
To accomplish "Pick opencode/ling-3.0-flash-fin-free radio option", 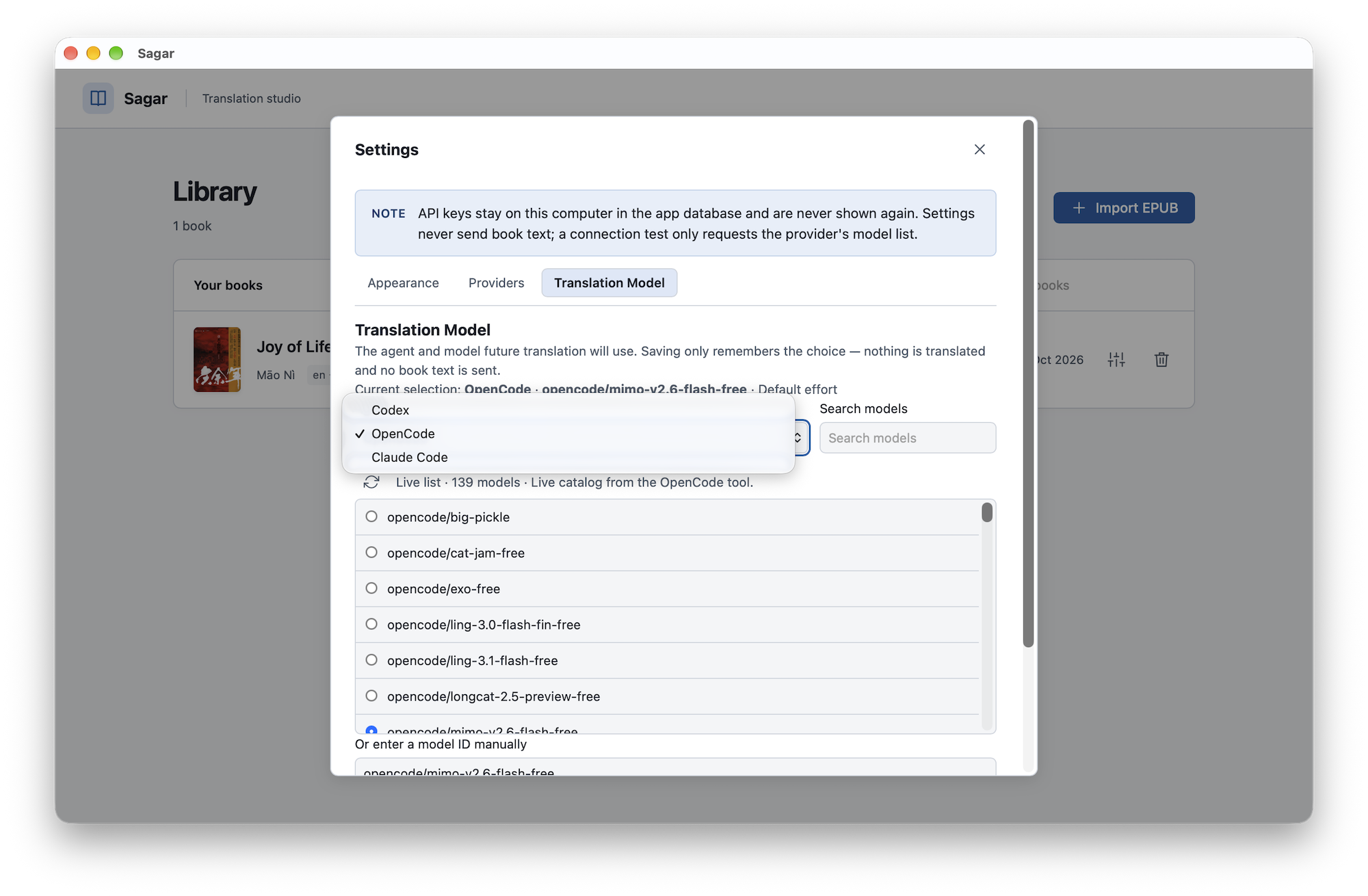I will (371, 624).
